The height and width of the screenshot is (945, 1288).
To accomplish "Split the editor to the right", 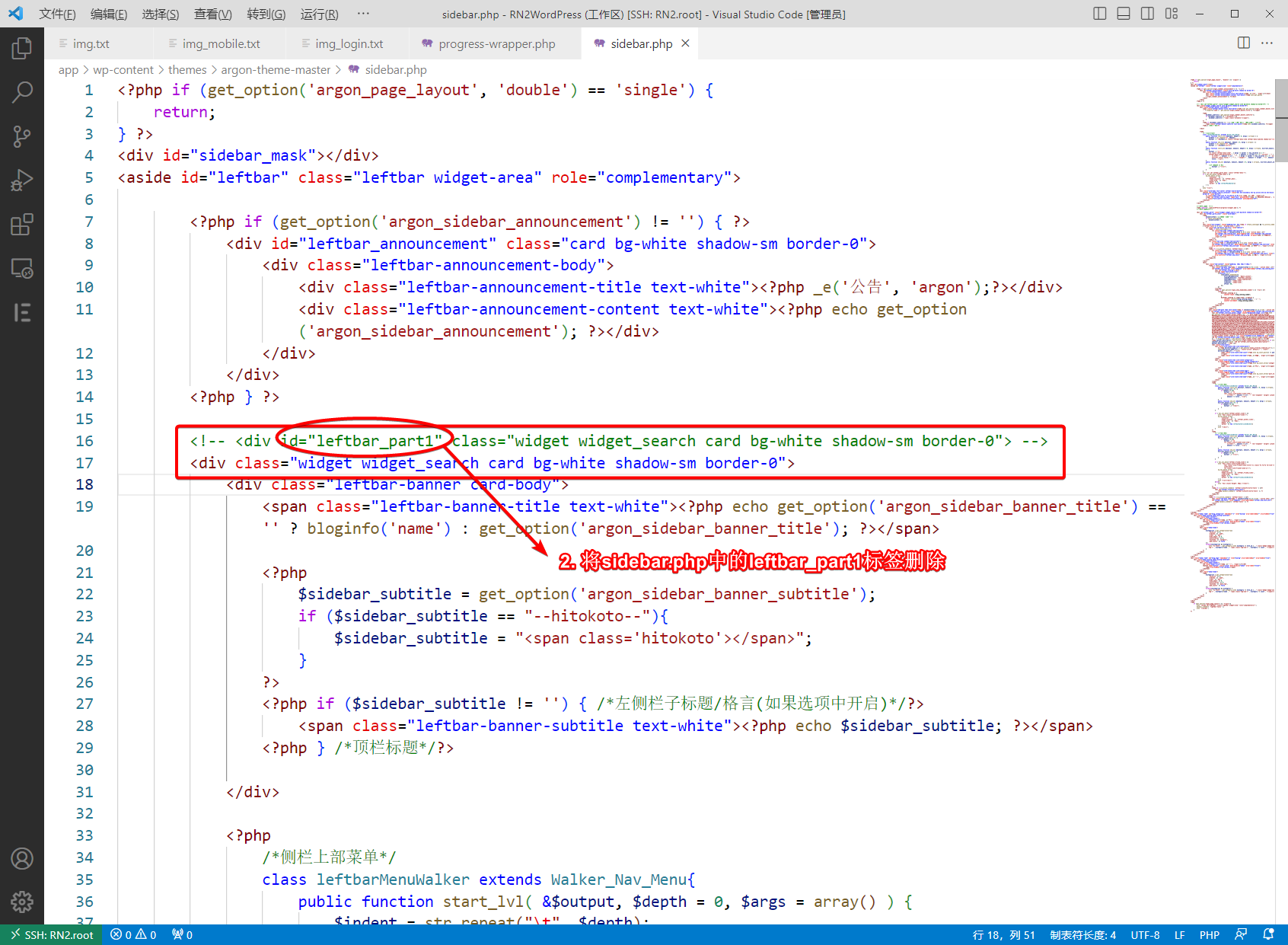I will [1244, 43].
